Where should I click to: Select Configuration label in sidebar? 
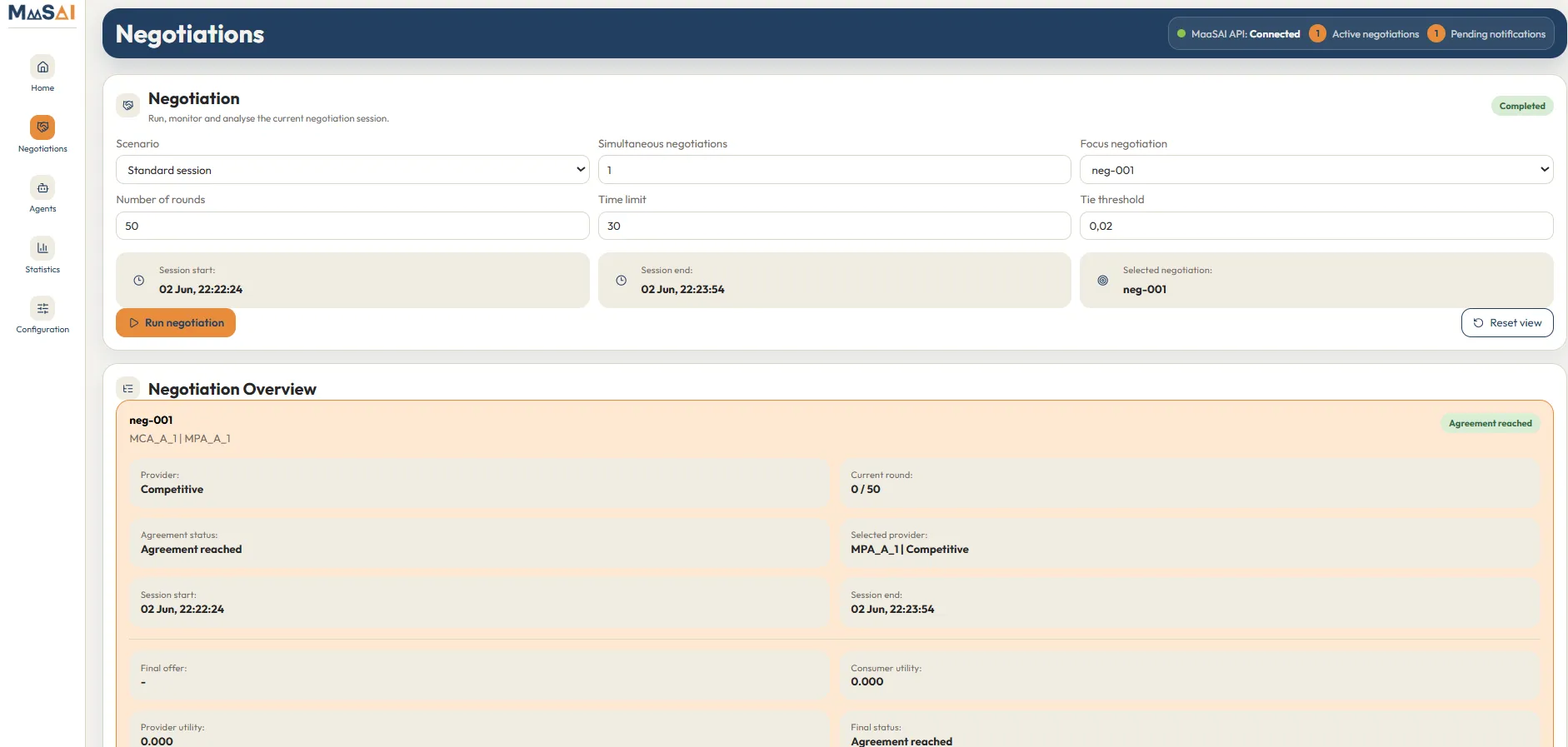[x=42, y=330]
